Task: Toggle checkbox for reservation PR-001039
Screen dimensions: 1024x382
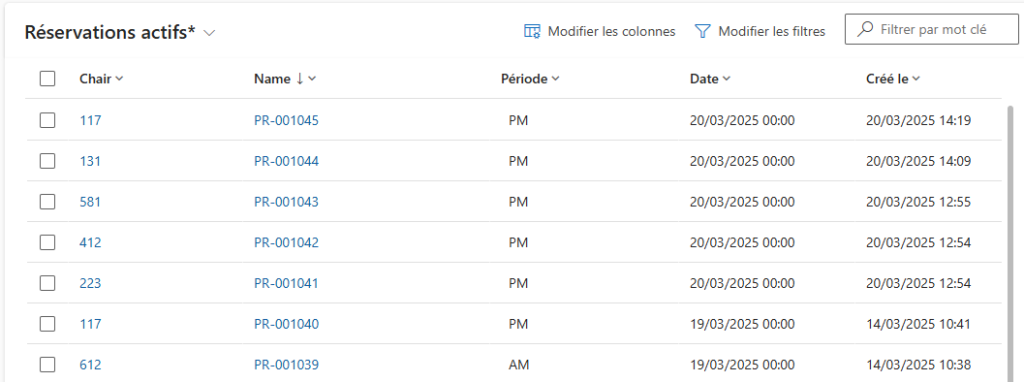Action: click(x=47, y=364)
